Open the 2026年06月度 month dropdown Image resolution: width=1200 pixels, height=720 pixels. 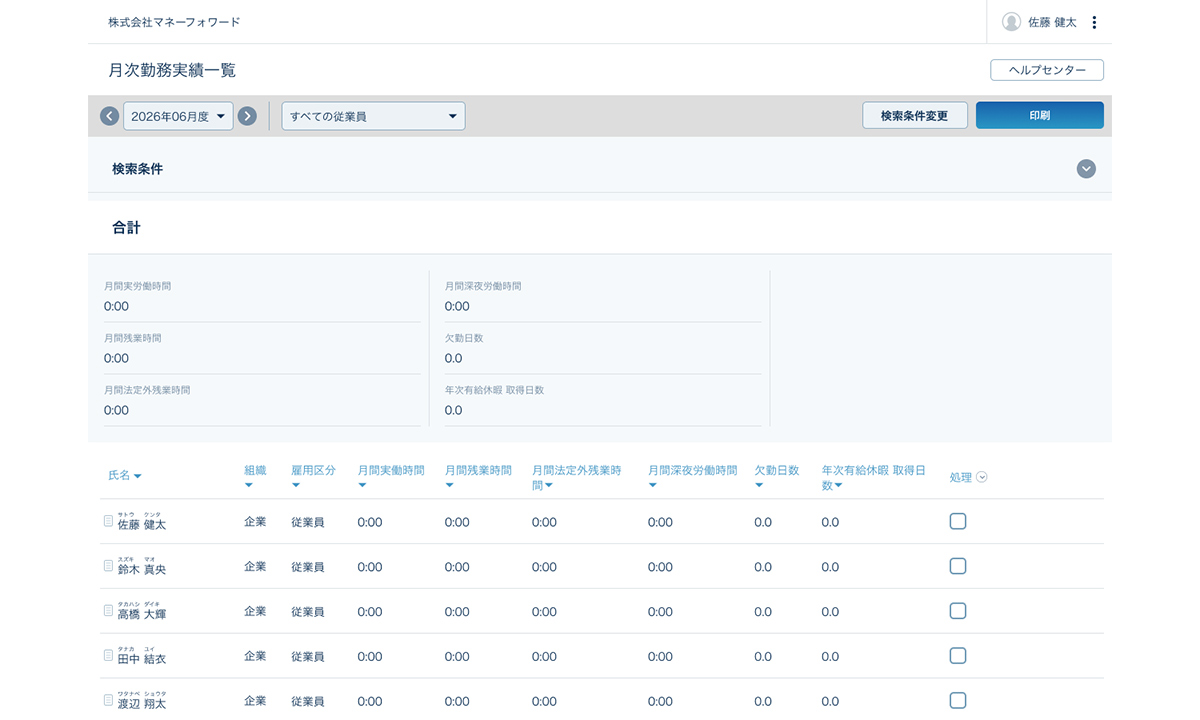coord(178,116)
